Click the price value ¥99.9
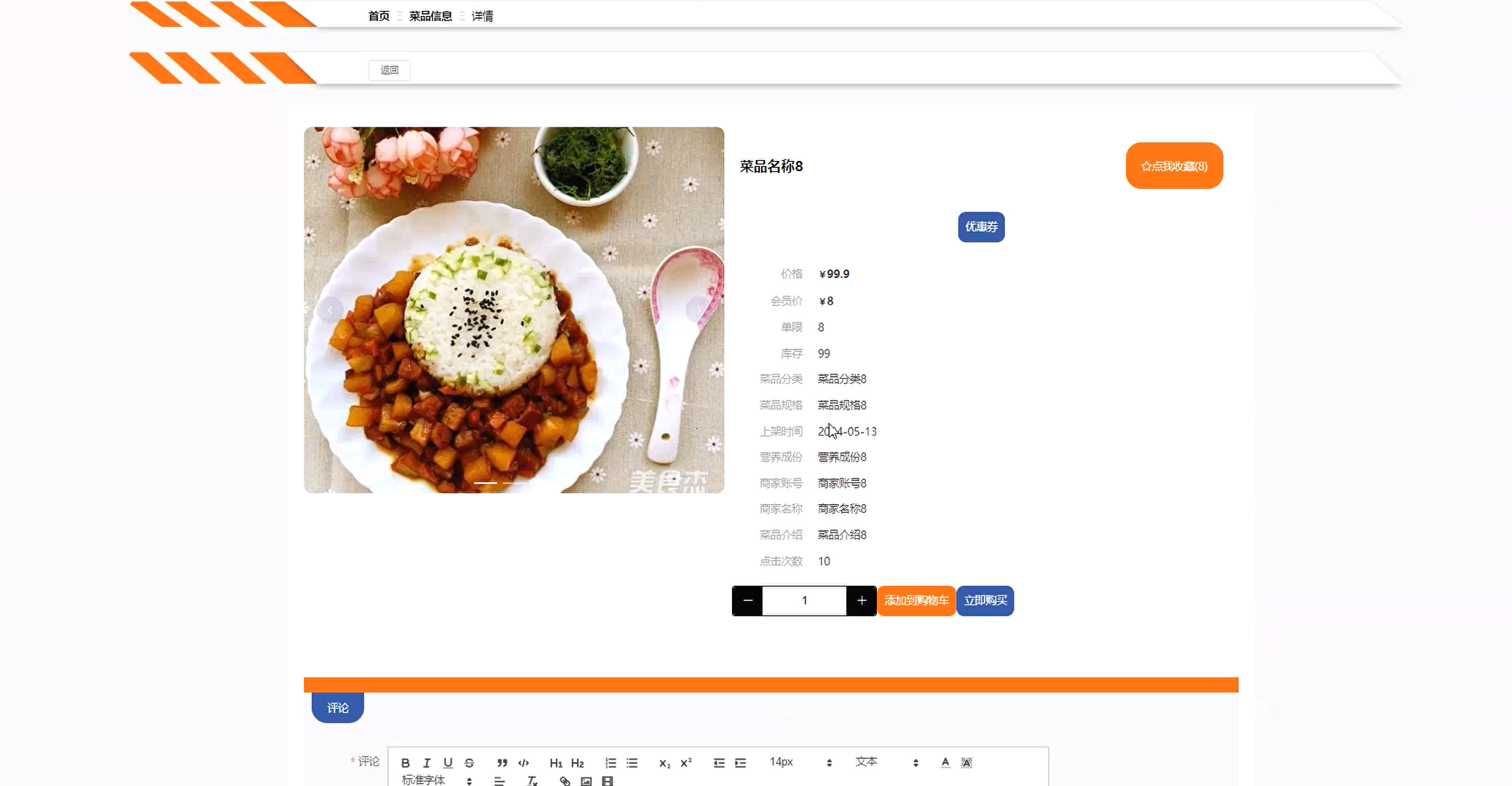Screen dimensions: 1512x786 [834, 274]
